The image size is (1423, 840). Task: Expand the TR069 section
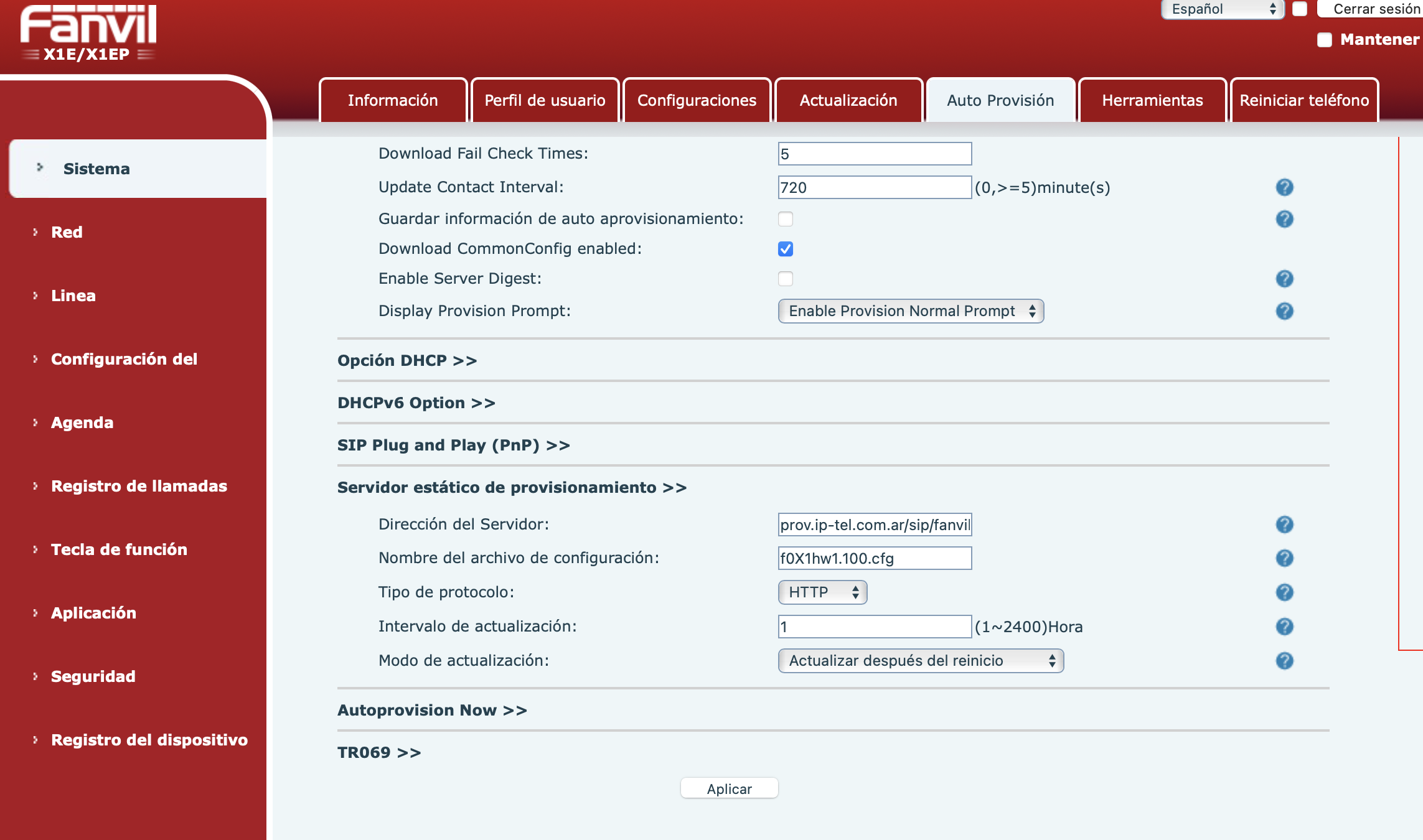(379, 753)
